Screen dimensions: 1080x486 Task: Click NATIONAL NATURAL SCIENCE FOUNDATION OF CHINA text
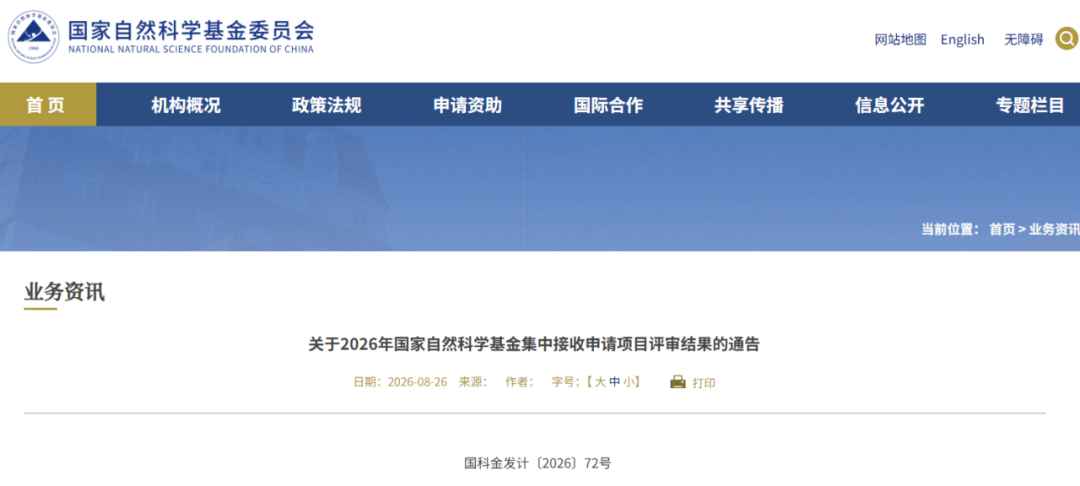pyautogui.click(x=191, y=50)
